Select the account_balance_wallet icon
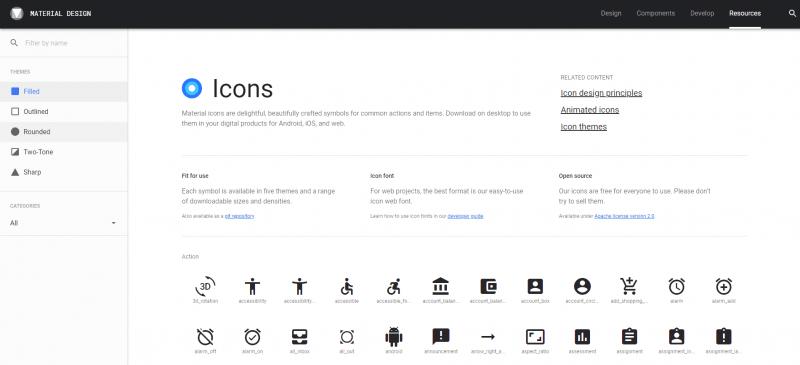Viewport: 800px width, 365px height. 488,286
